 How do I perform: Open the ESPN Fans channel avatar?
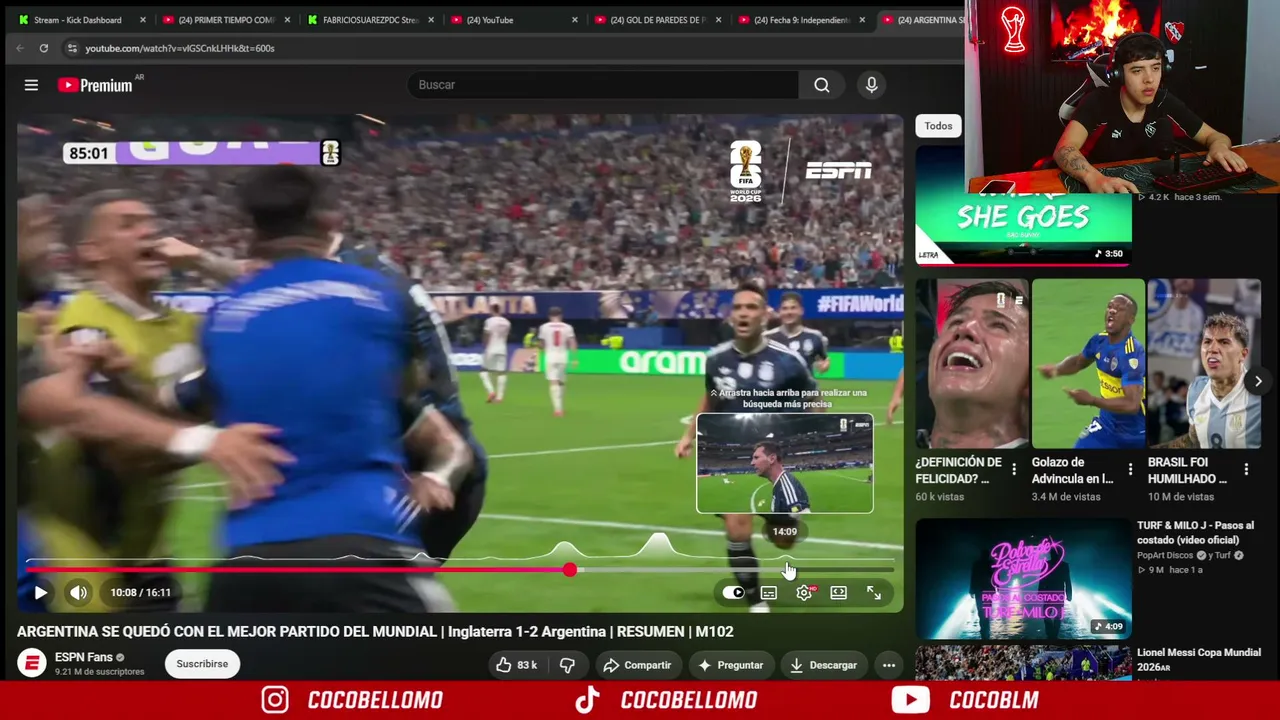point(32,663)
